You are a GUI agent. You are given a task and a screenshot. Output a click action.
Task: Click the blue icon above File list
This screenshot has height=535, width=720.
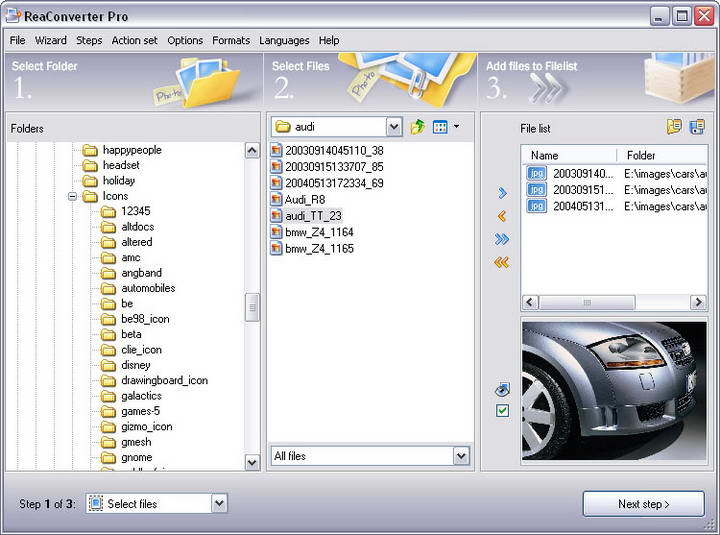pyautogui.click(x=696, y=127)
